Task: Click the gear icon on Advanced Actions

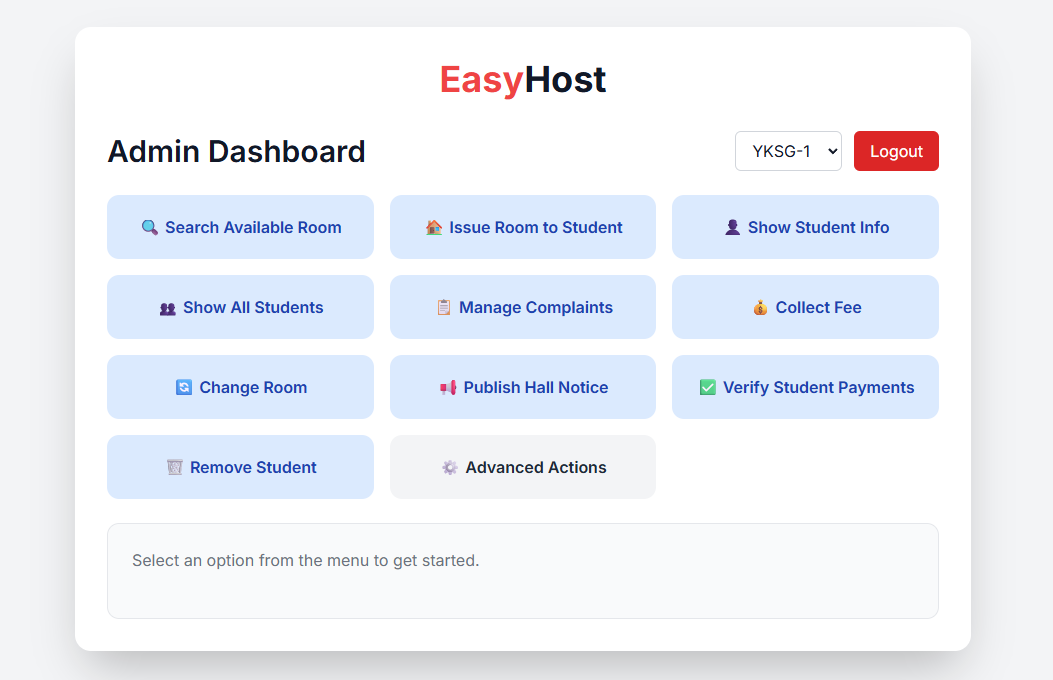Action: point(450,468)
